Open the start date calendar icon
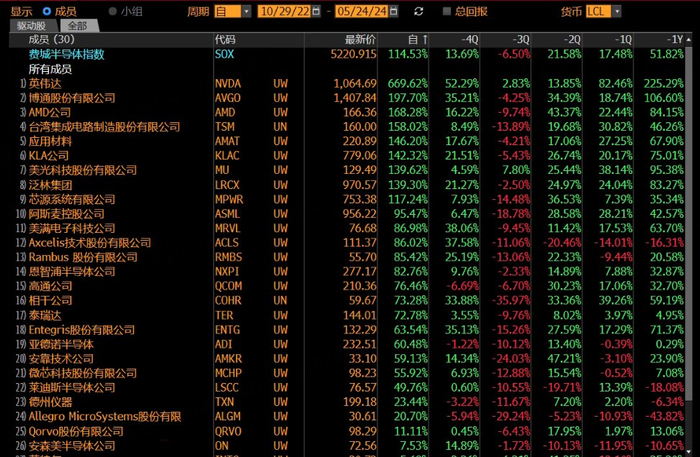The image size is (700, 457). click(316, 11)
